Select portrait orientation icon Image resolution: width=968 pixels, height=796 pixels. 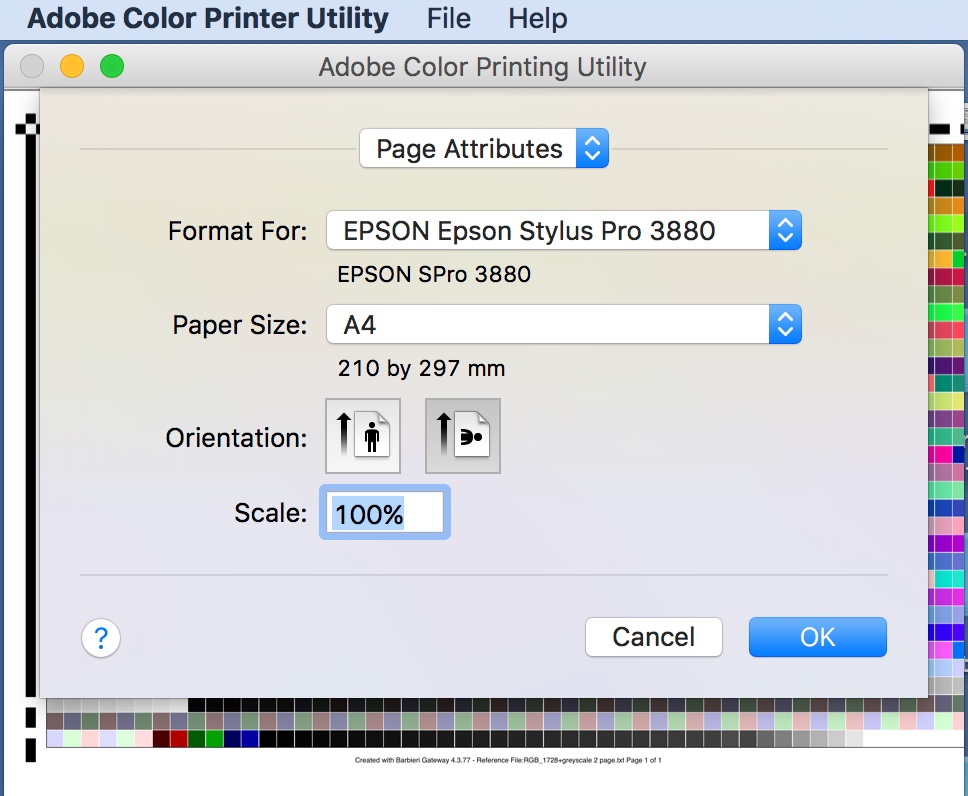(x=363, y=436)
